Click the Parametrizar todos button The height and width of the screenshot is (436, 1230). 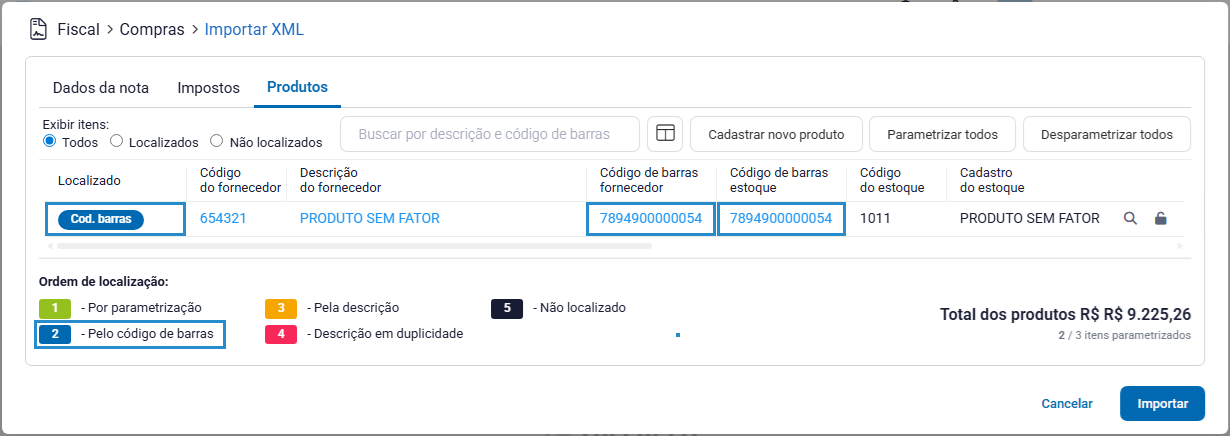[942, 134]
